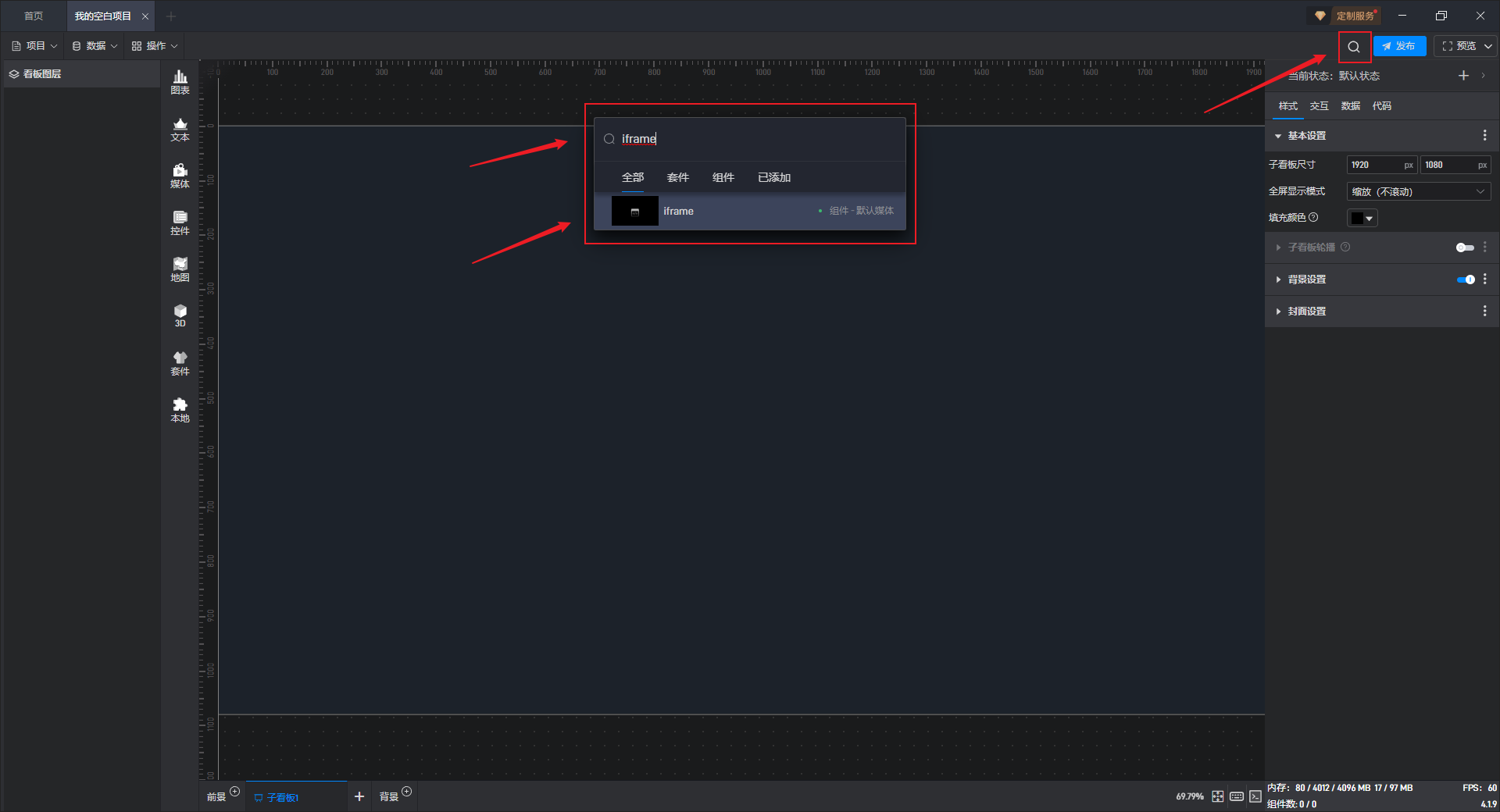Click the 69.79% zoom value
The height and width of the screenshot is (812, 1500).
[1190, 797]
